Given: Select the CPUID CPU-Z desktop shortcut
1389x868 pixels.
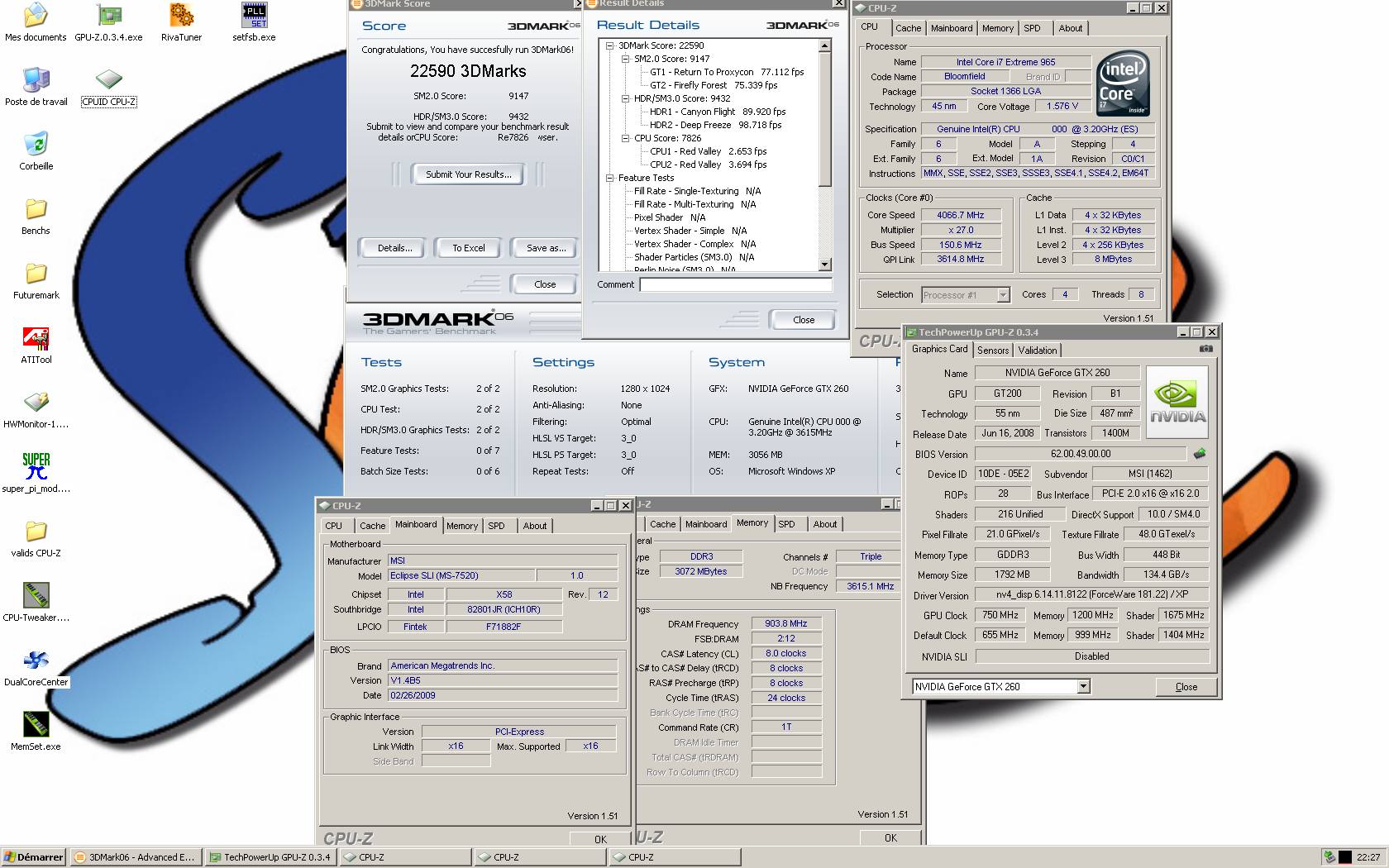Looking at the screenshot, I should 108,86.
